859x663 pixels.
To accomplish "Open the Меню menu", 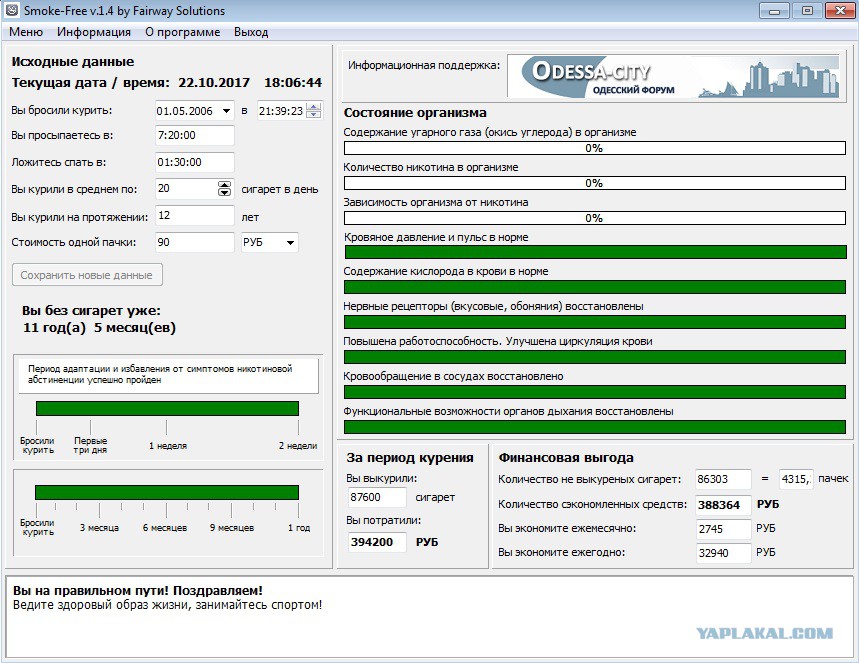I will 26,32.
